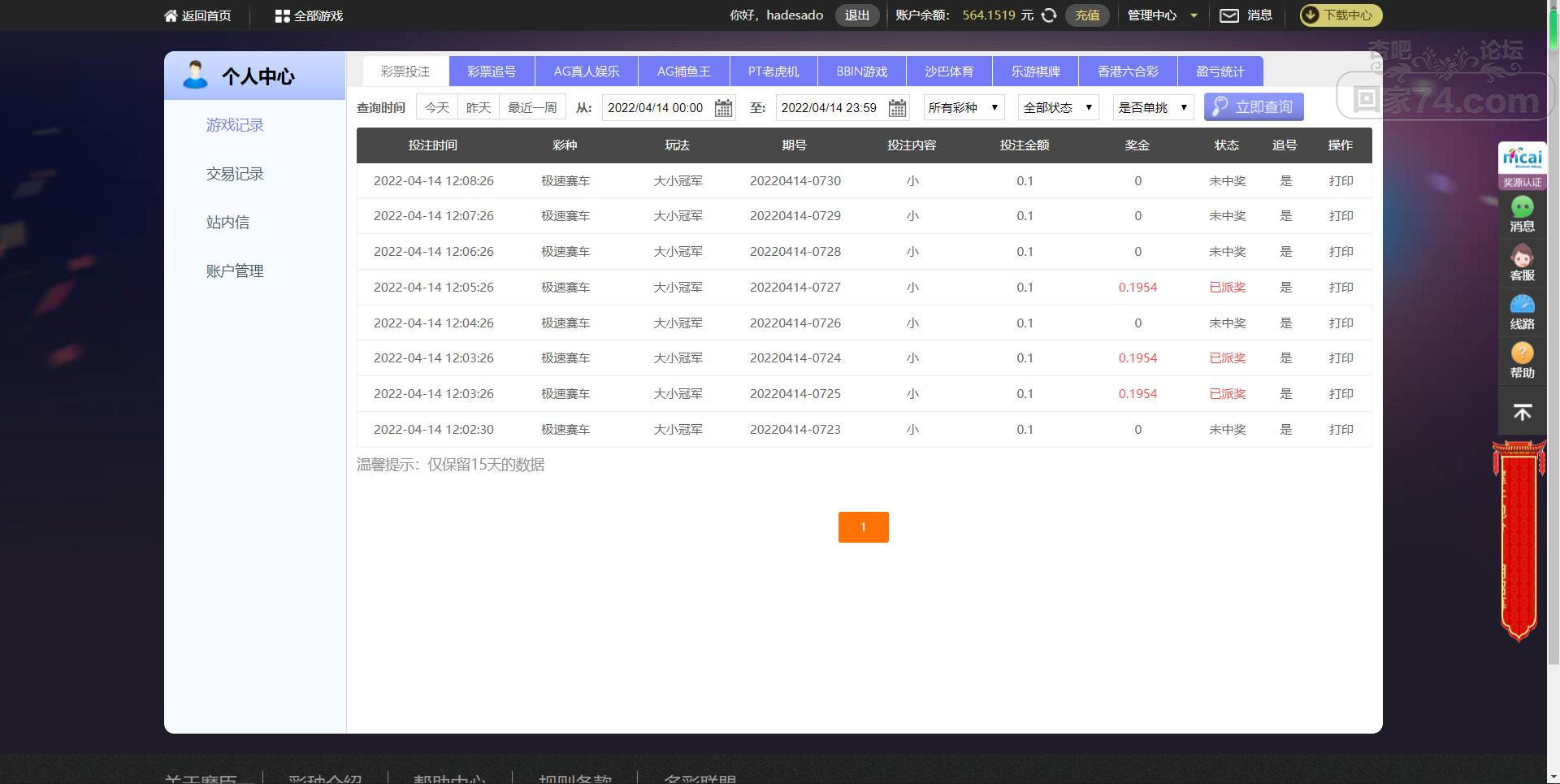The height and width of the screenshot is (784, 1560).
Task: Open the 全部游戏 grid icon
Action: tap(282, 15)
